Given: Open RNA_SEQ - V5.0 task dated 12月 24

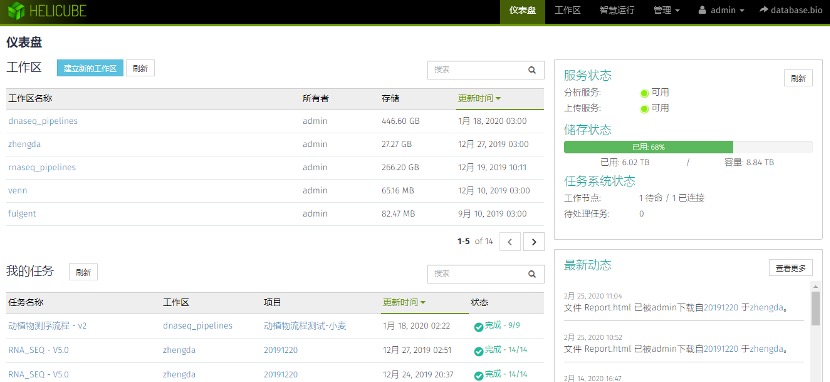Looking at the screenshot, I should (38, 375).
